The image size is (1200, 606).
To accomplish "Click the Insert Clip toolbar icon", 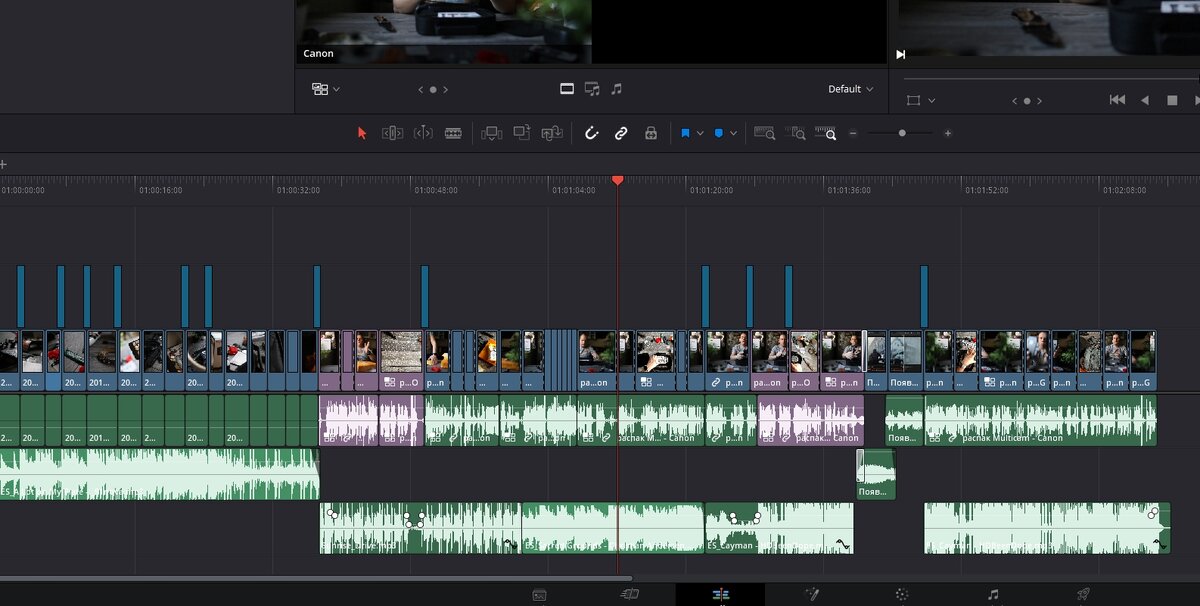I will pos(491,133).
